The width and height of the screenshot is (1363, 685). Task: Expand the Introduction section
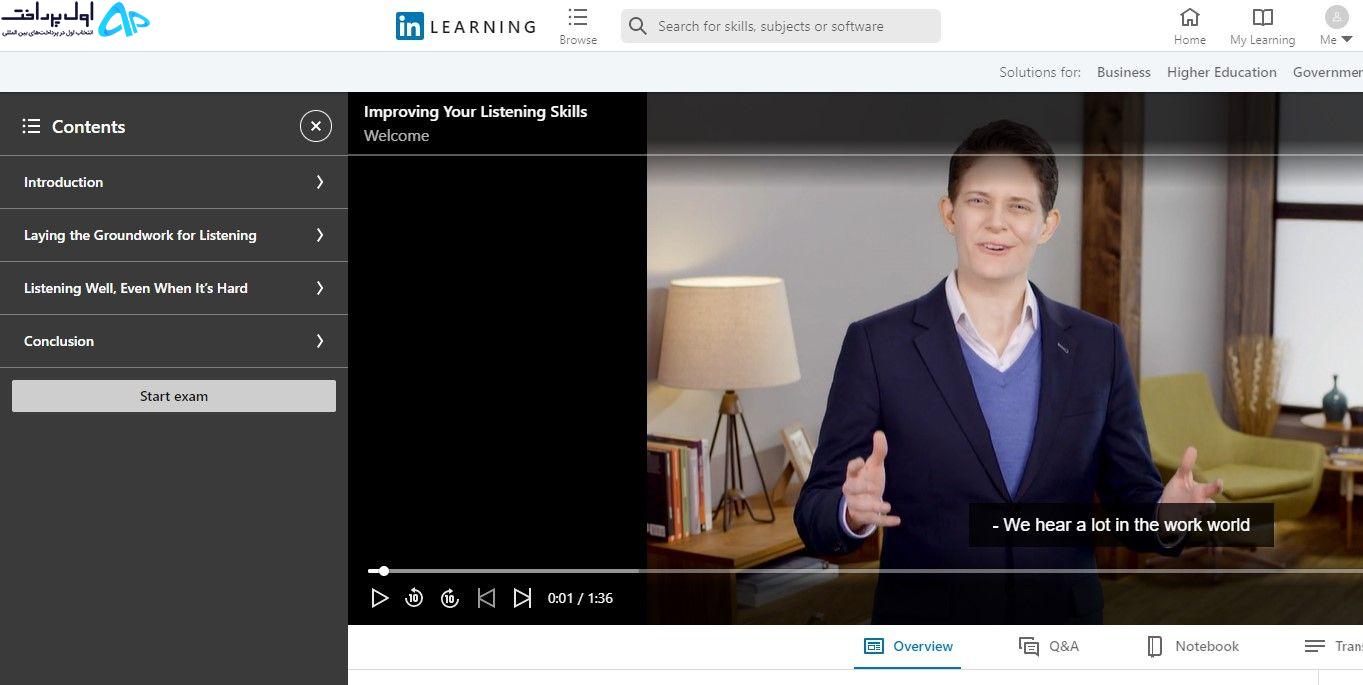click(174, 182)
